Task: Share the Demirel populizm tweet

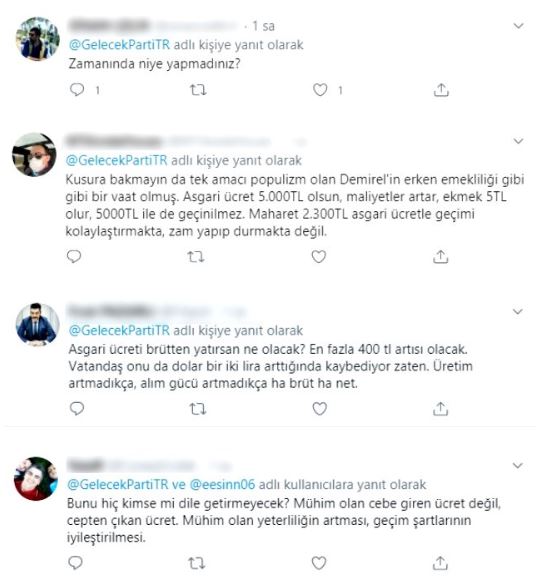Action: coord(441,257)
